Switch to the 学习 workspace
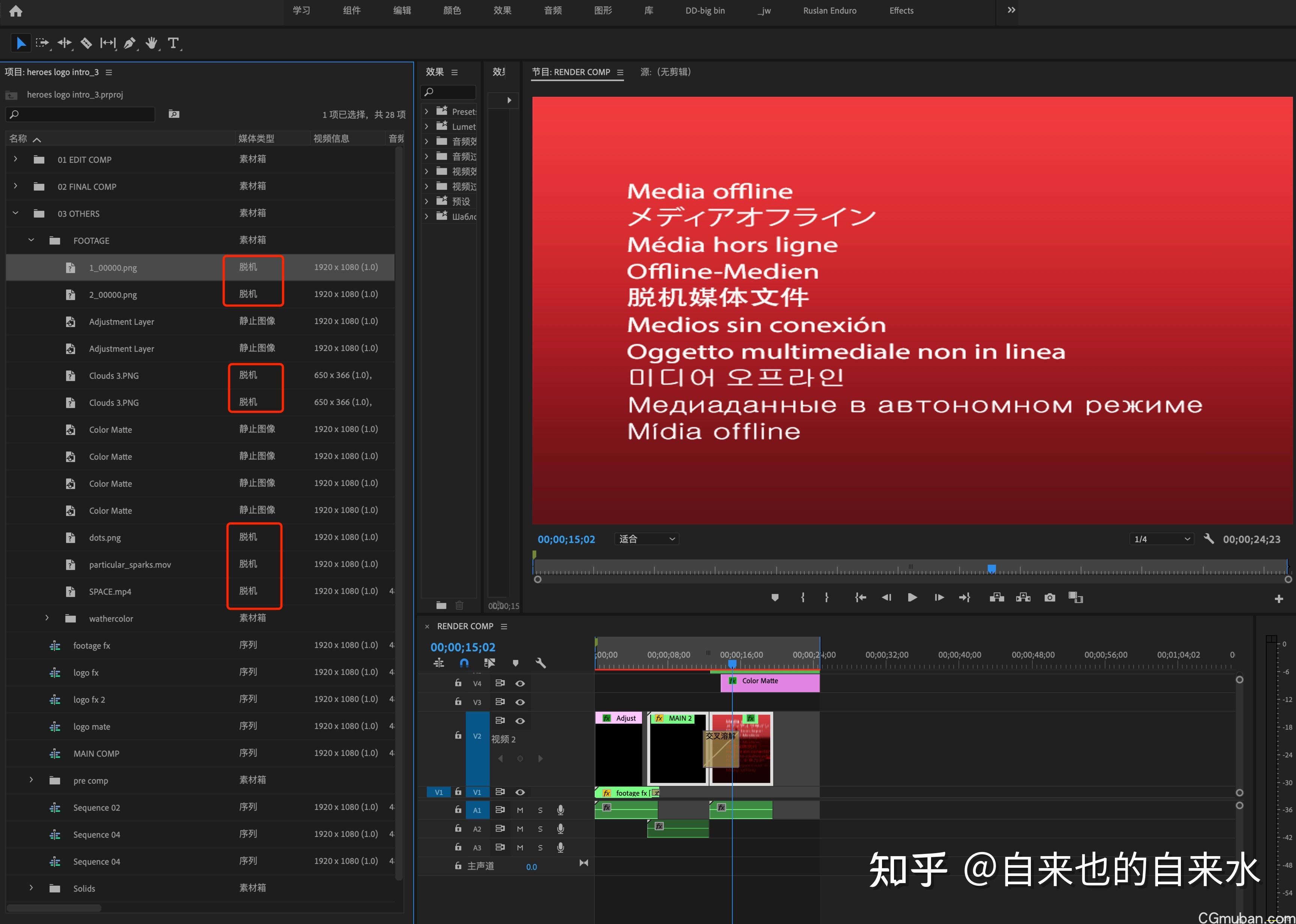 (x=301, y=11)
